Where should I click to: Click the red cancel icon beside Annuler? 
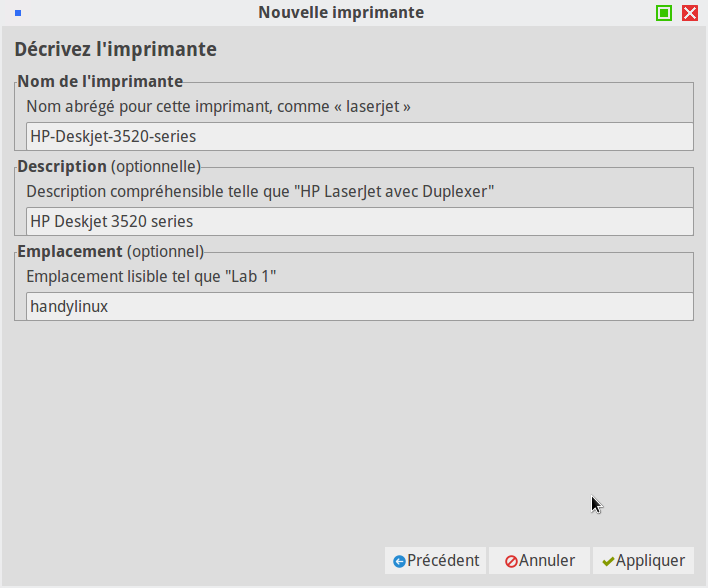[x=511, y=561]
